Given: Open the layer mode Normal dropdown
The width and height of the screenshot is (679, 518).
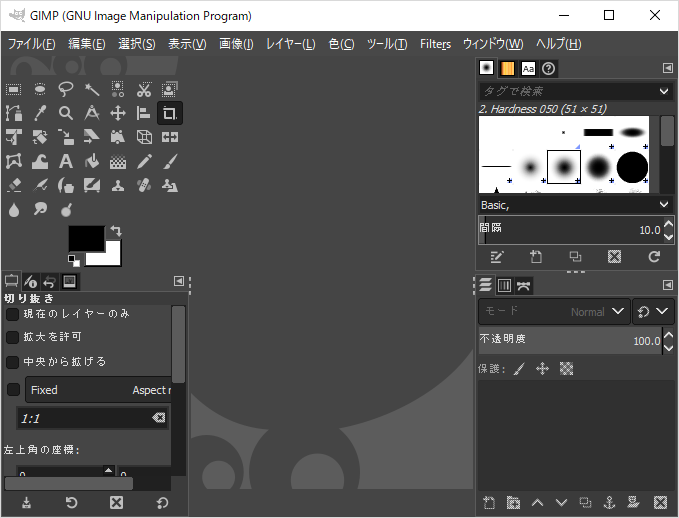Looking at the screenshot, I should [555, 311].
